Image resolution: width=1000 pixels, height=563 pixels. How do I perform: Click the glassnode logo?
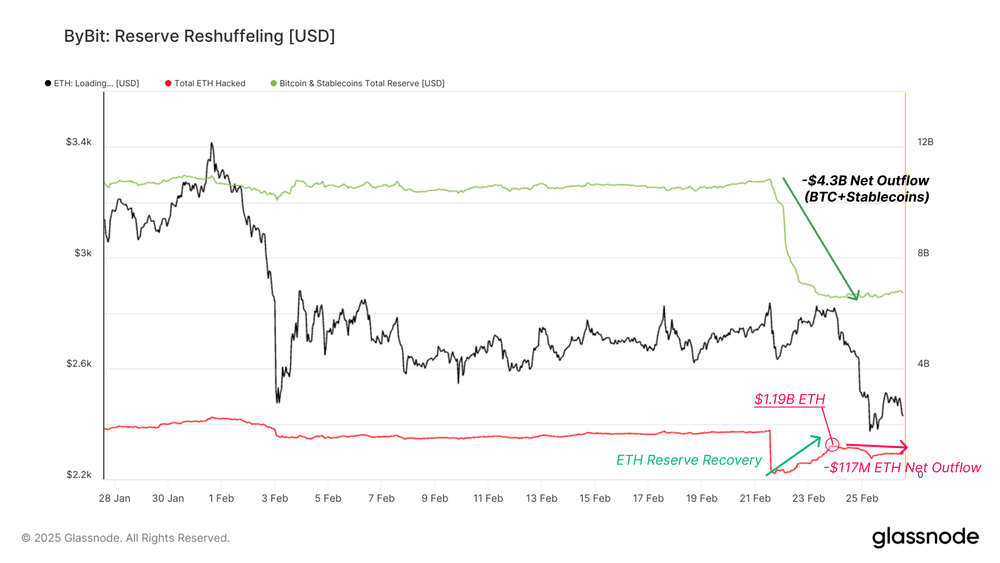925,537
